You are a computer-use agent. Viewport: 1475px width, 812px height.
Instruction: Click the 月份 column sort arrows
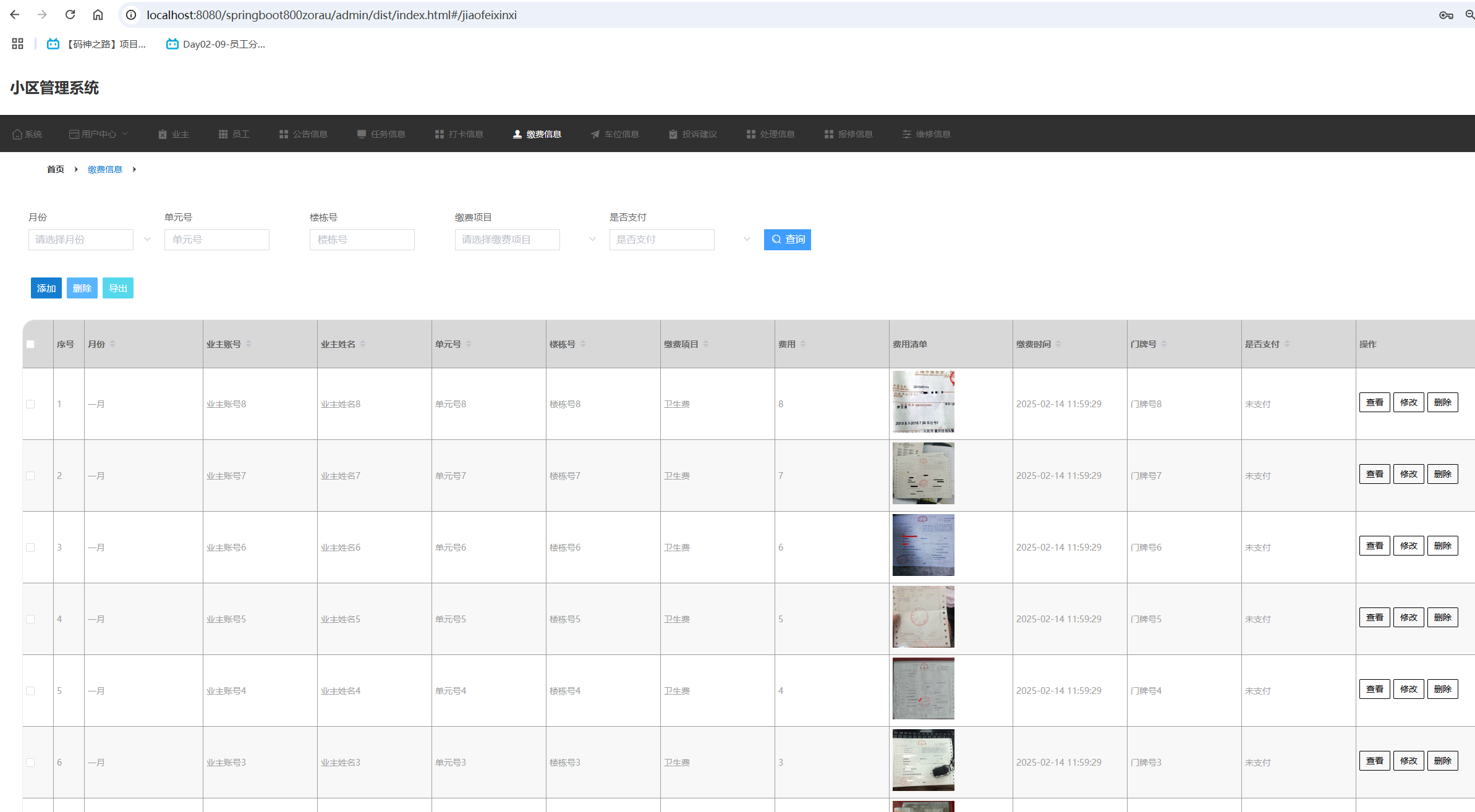pos(113,344)
